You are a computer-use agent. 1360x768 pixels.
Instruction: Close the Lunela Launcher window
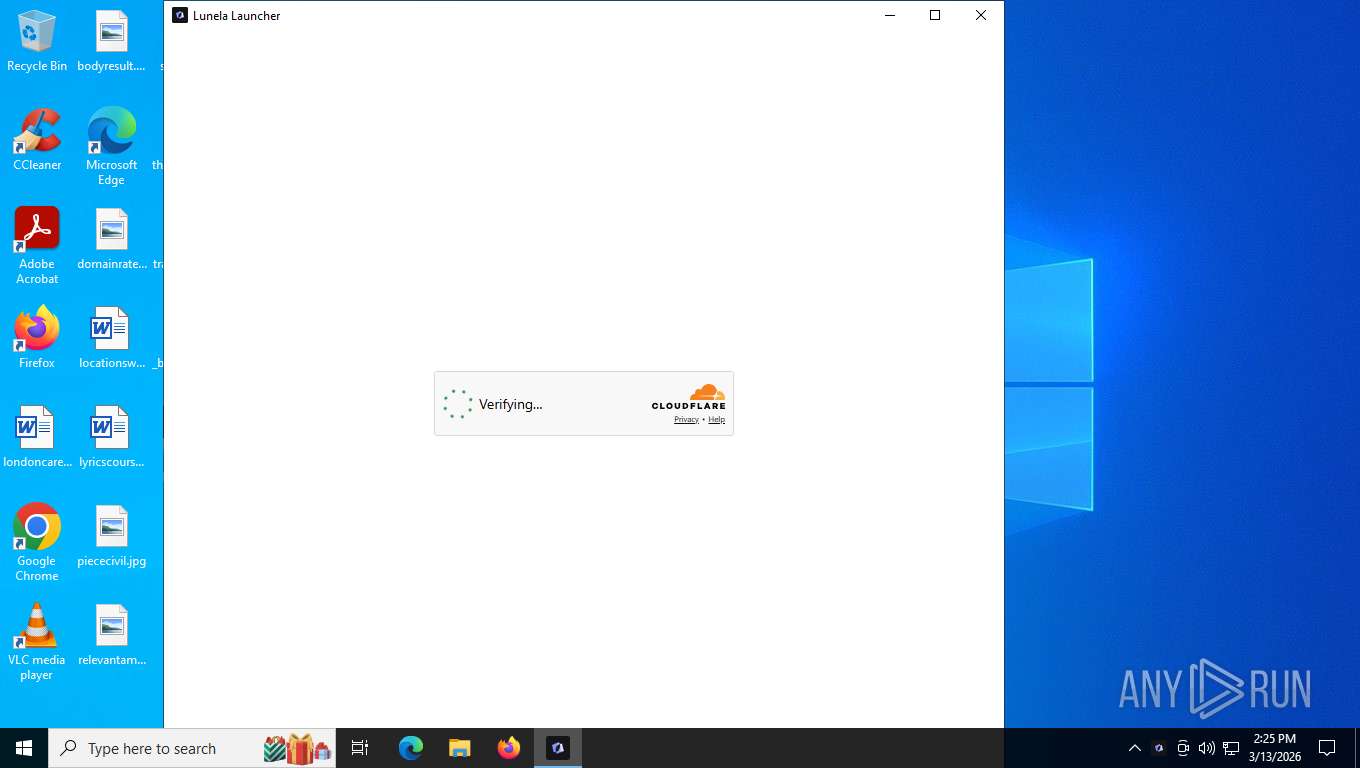pos(981,15)
